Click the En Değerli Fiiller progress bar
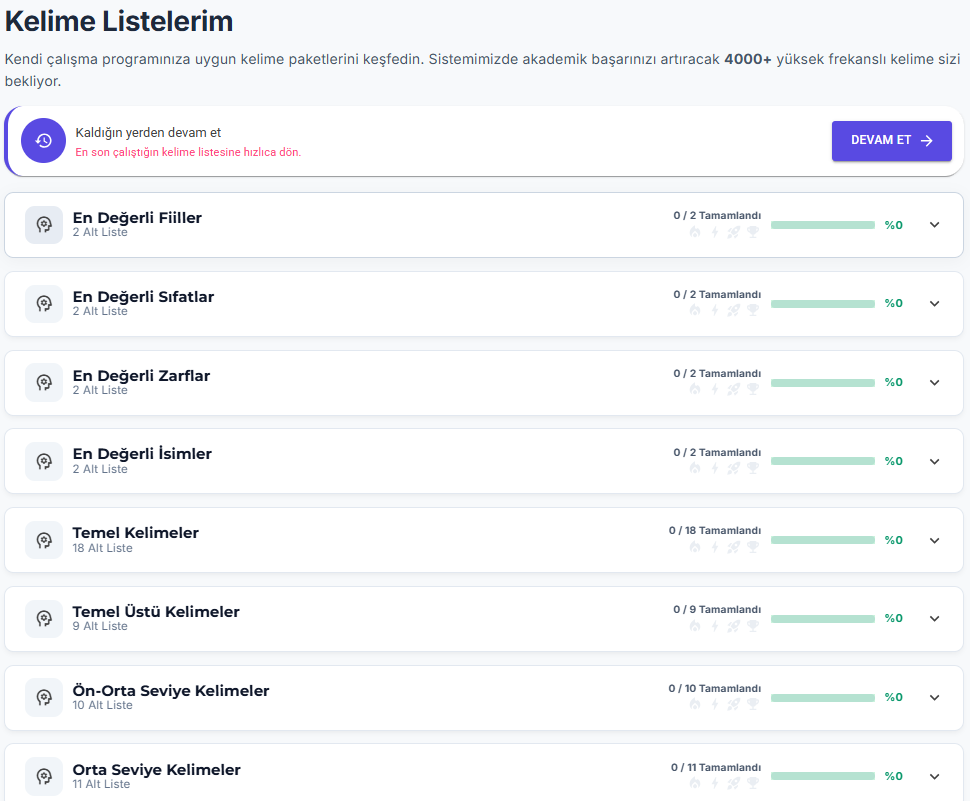The image size is (970, 802). click(x=823, y=225)
